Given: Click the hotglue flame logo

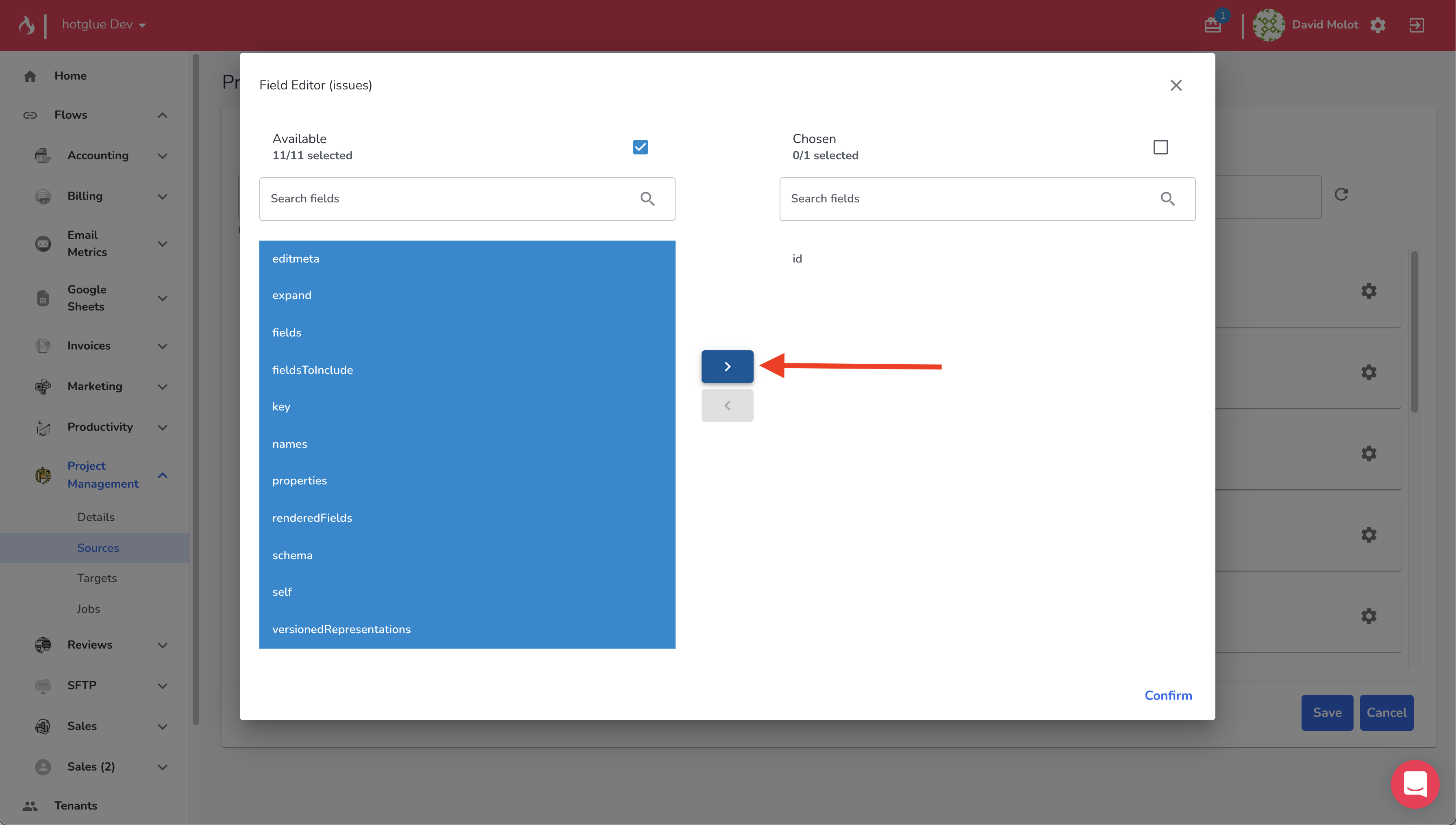Looking at the screenshot, I should coord(26,25).
